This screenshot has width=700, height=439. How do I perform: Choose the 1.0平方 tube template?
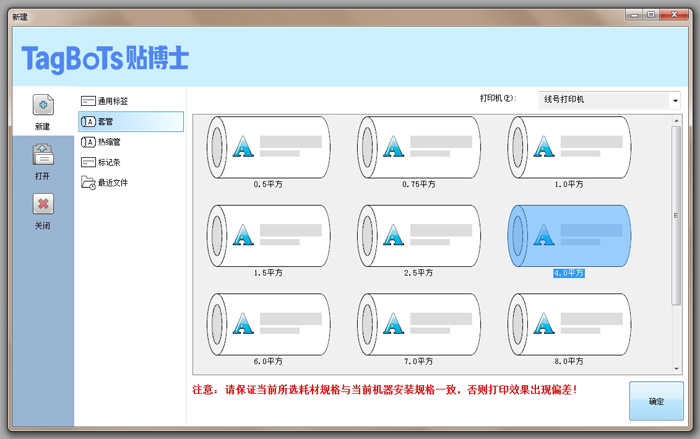[x=569, y=147]
